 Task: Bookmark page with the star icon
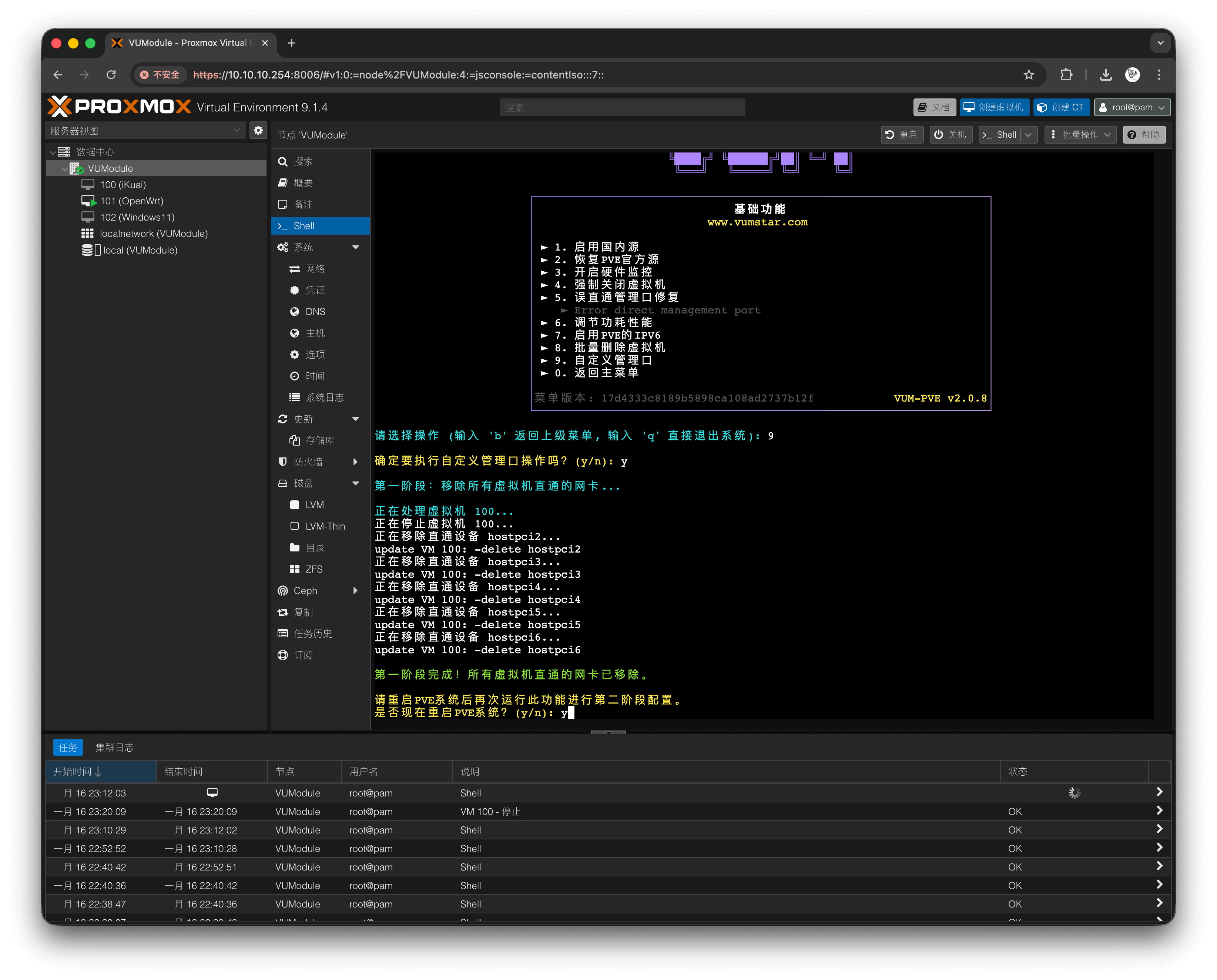point(1029,74)
